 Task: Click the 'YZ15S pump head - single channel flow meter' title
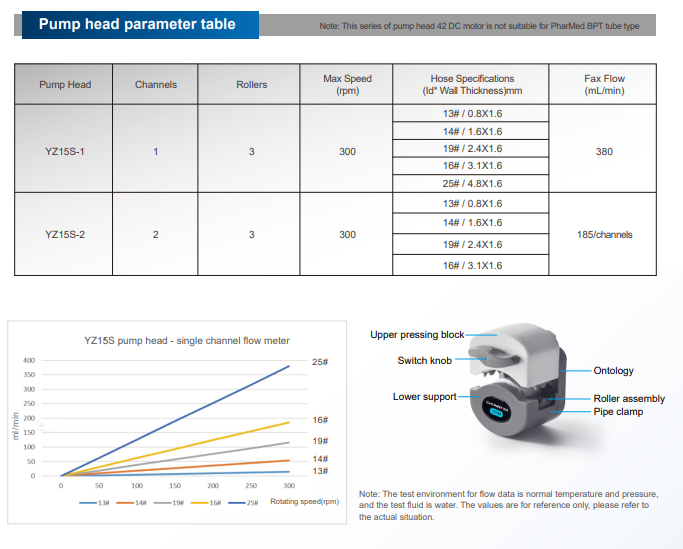pyautogui.click(x=186, y=341)
